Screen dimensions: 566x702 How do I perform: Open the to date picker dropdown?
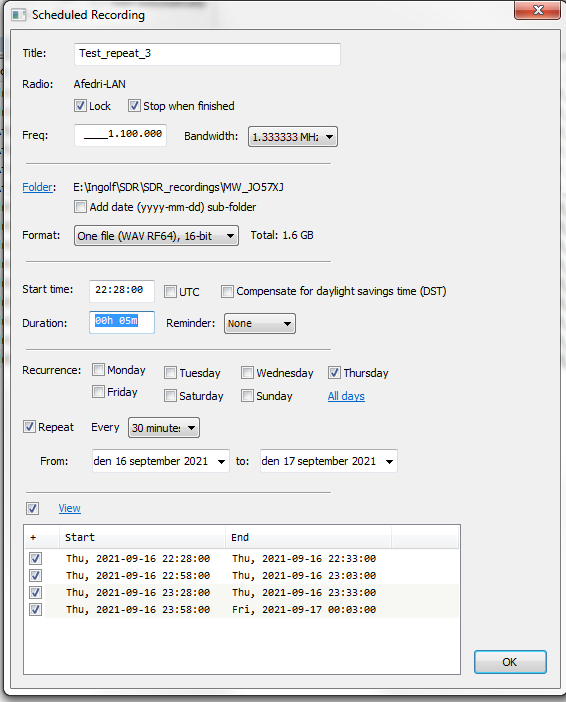pyautogui.click(x=389, y=462)
